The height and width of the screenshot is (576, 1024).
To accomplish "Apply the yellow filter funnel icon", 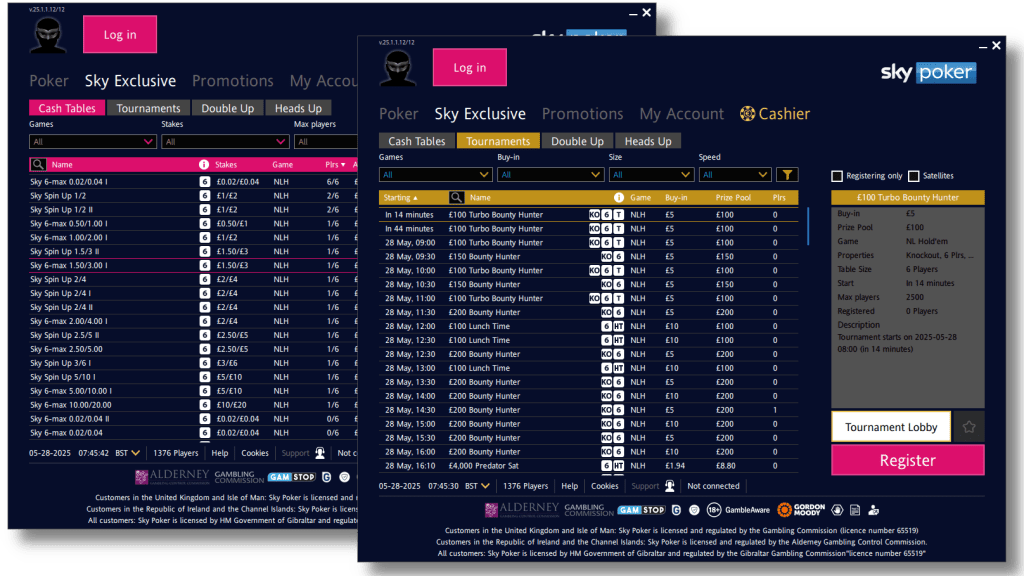I will [787, 174].
